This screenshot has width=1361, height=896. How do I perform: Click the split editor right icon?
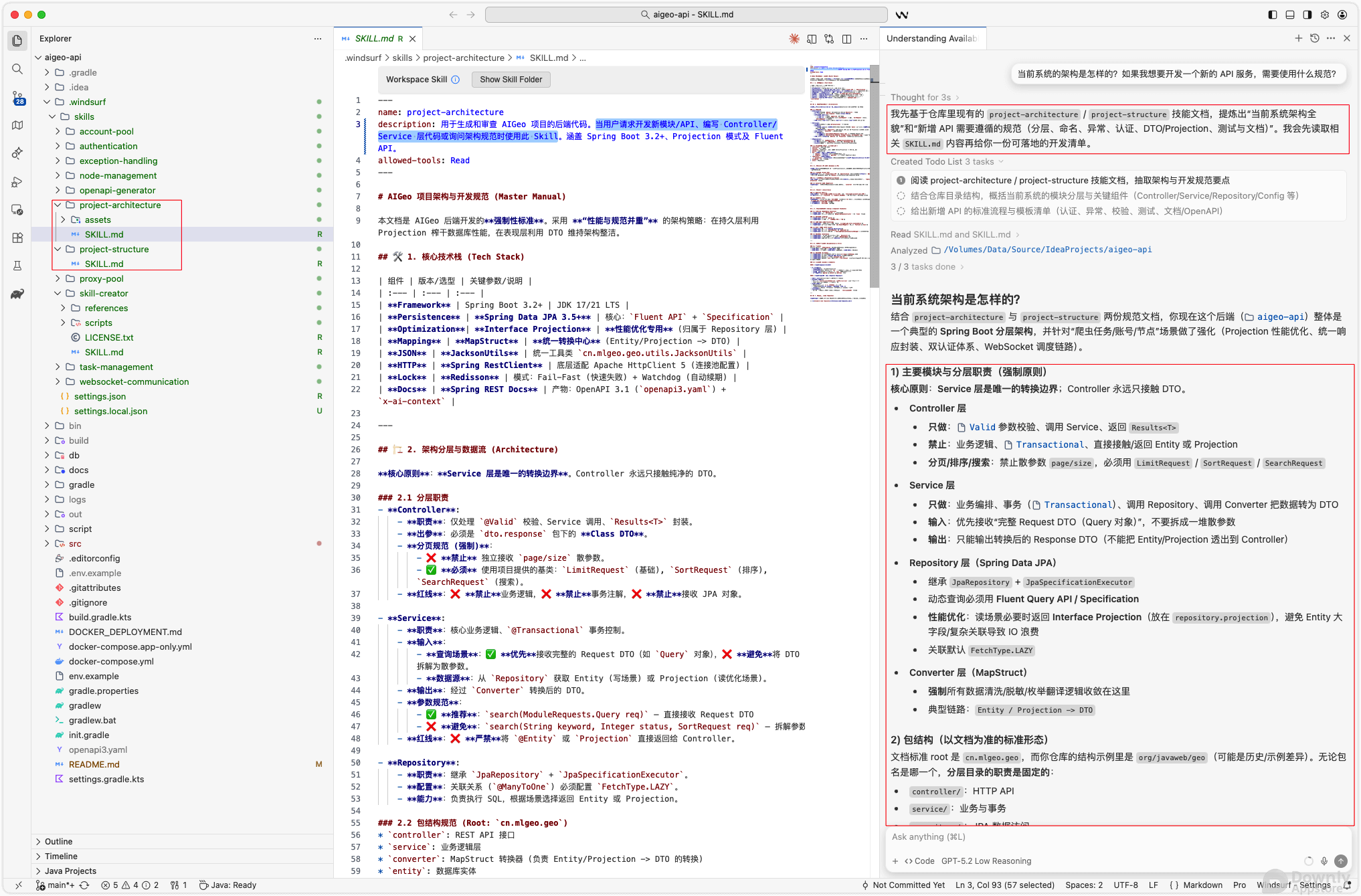point(846,39)
